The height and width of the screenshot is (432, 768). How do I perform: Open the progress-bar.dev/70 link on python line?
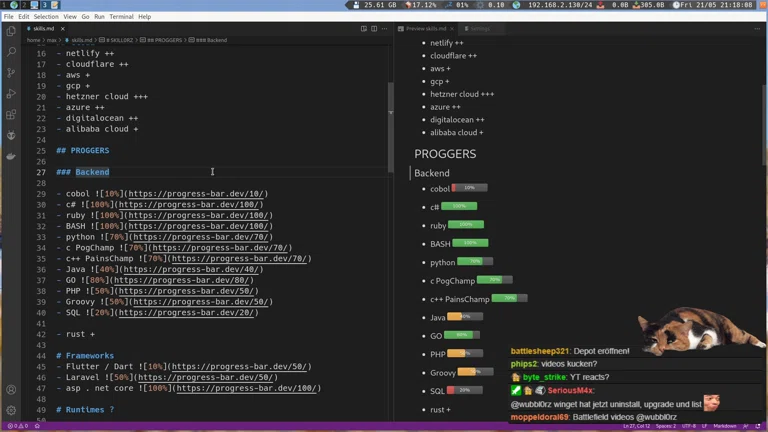(202, 237)
